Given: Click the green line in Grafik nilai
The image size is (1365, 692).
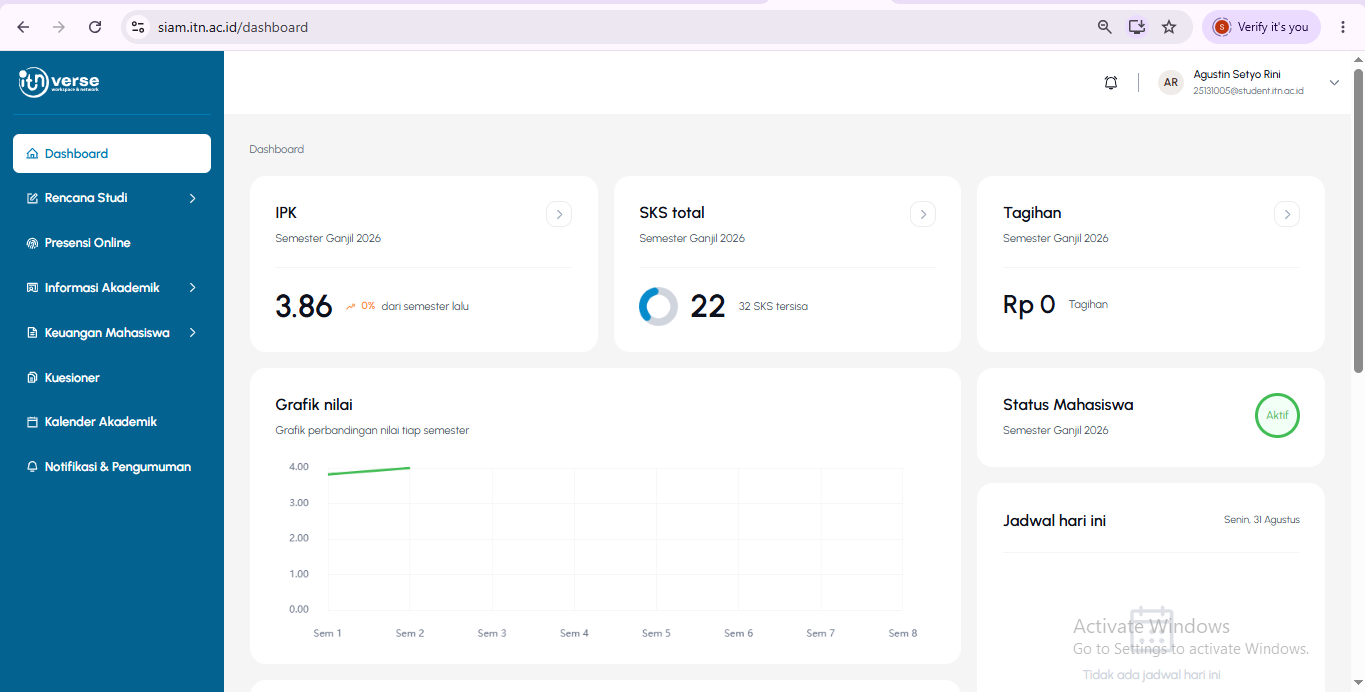Looking at the screenshot, I should coord(369,471).
